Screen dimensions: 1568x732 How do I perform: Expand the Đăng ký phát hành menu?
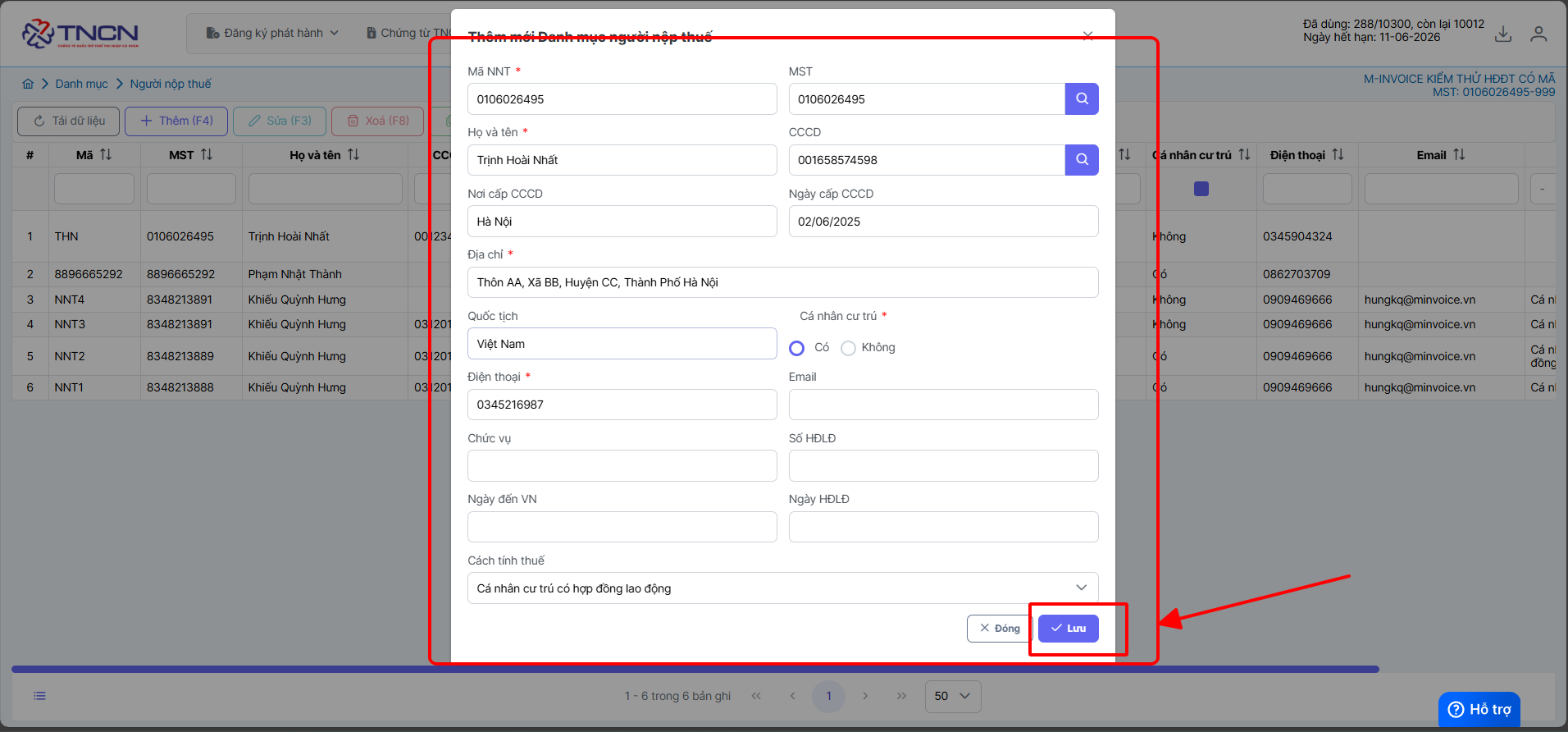tap(272, 33)
